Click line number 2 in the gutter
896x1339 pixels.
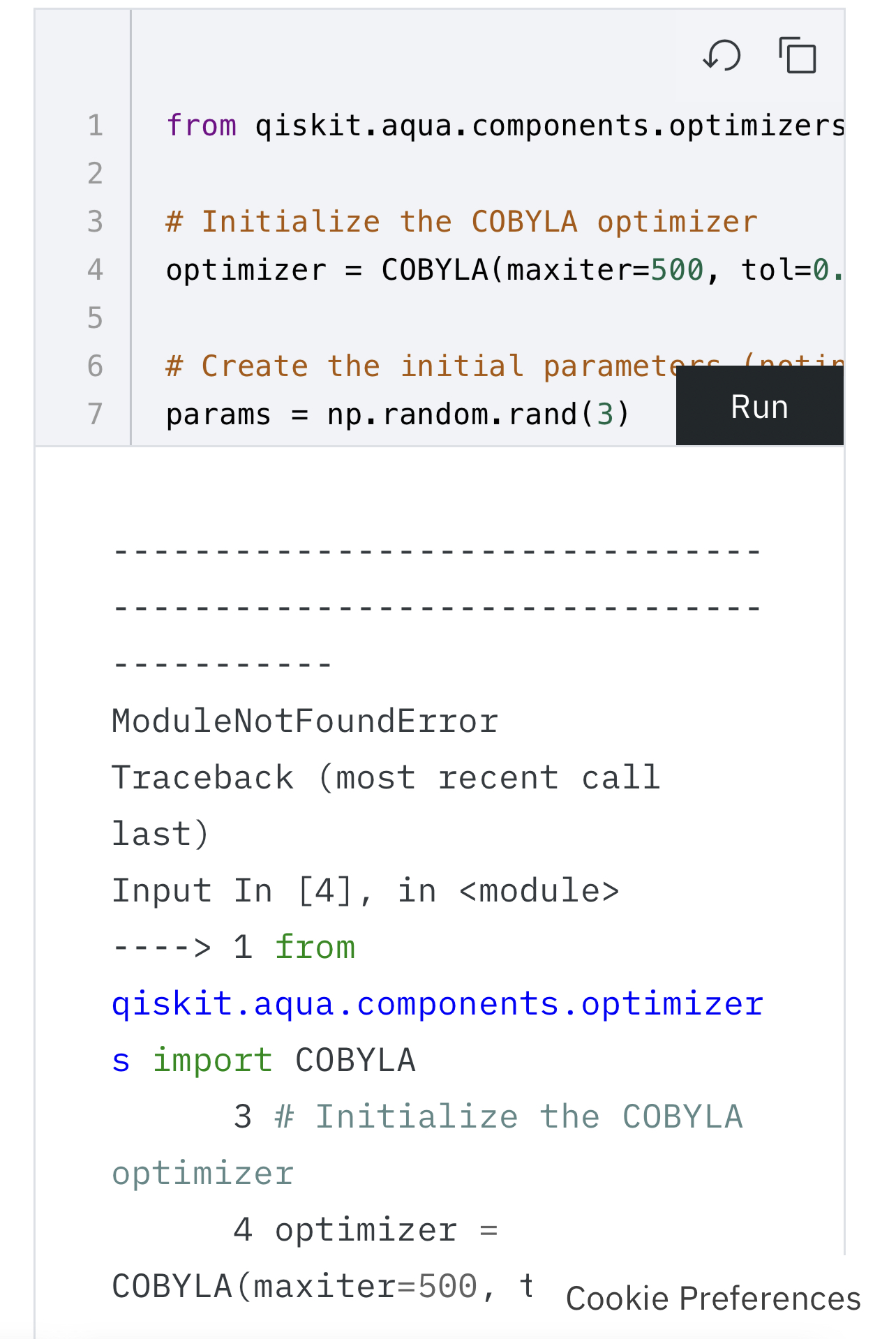(95, 174)
